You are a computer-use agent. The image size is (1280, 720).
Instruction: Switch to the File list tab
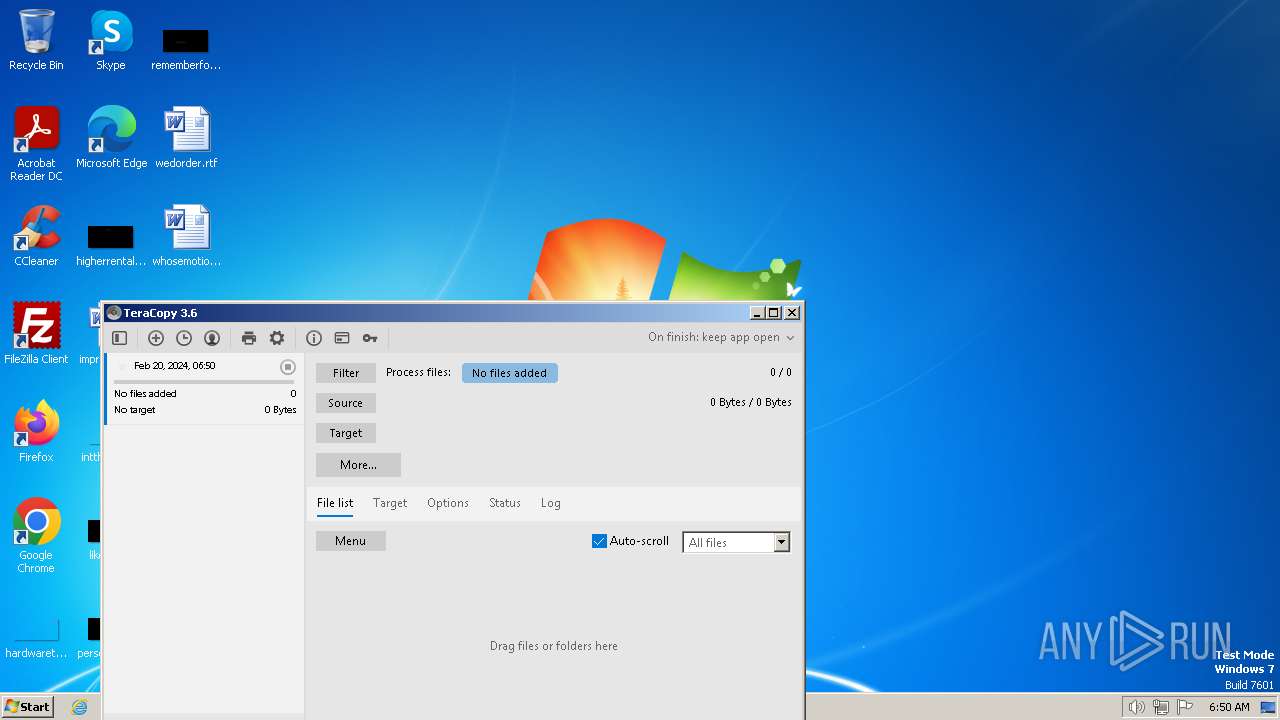click(x=335, y=503)
